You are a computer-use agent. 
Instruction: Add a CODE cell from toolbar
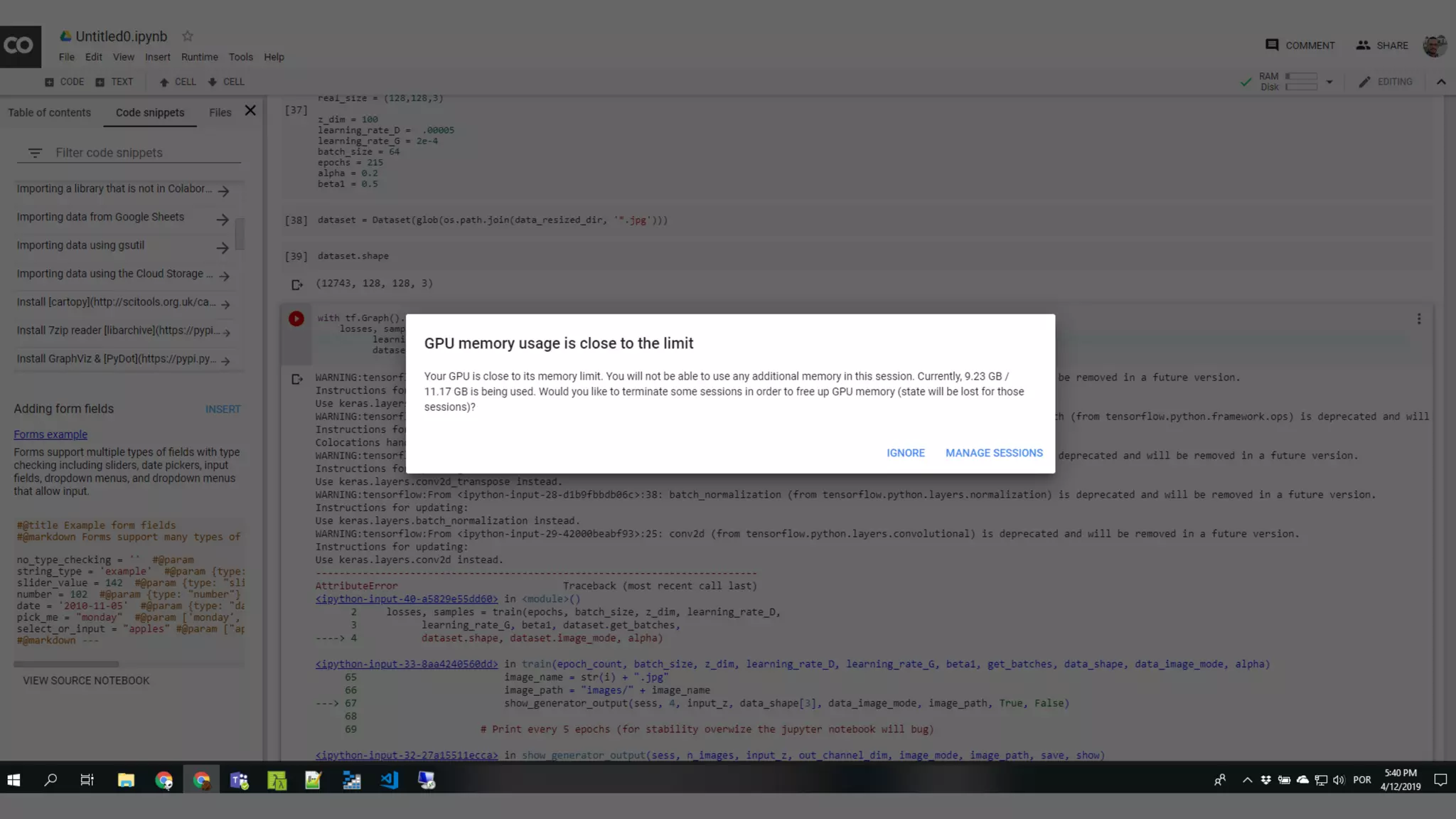65,82
